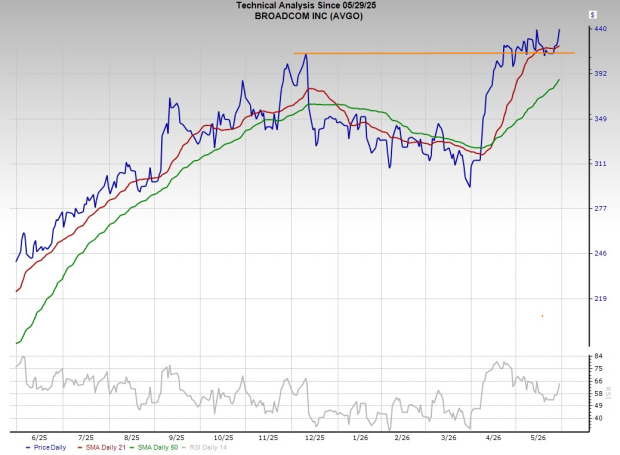Click the 2/26 date label
620x455 pixels.
[x=402, y=438]
